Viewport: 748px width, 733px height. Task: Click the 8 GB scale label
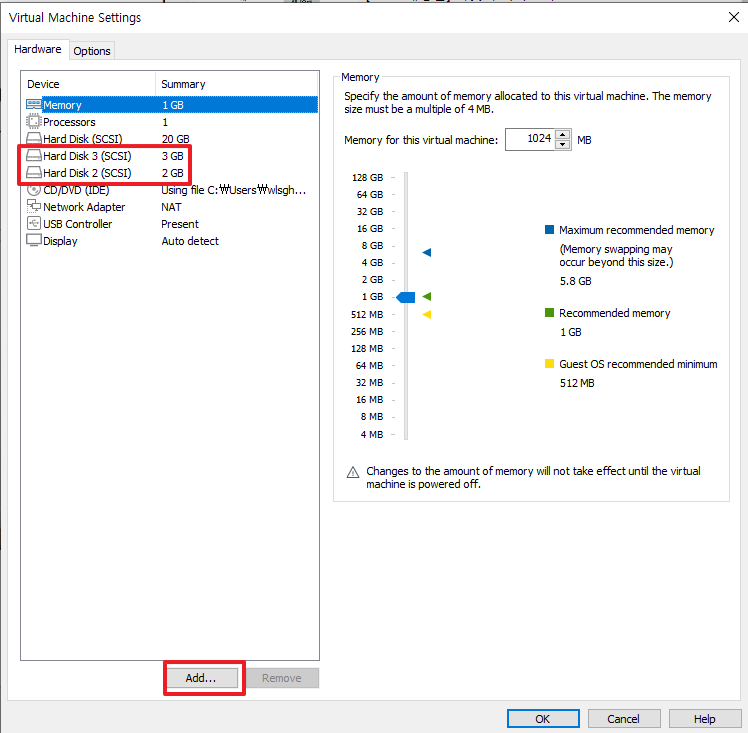point(372,246)
